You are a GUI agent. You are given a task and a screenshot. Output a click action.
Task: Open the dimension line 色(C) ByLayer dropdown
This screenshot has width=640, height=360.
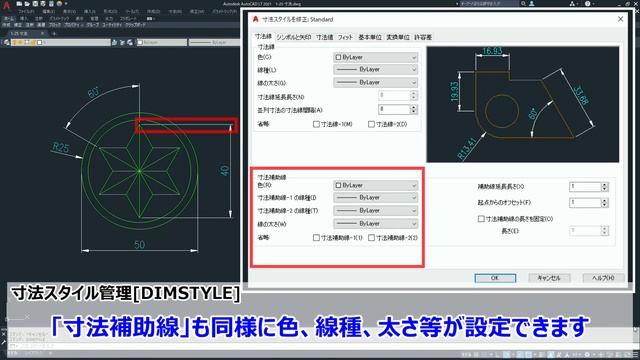(376, 57)
